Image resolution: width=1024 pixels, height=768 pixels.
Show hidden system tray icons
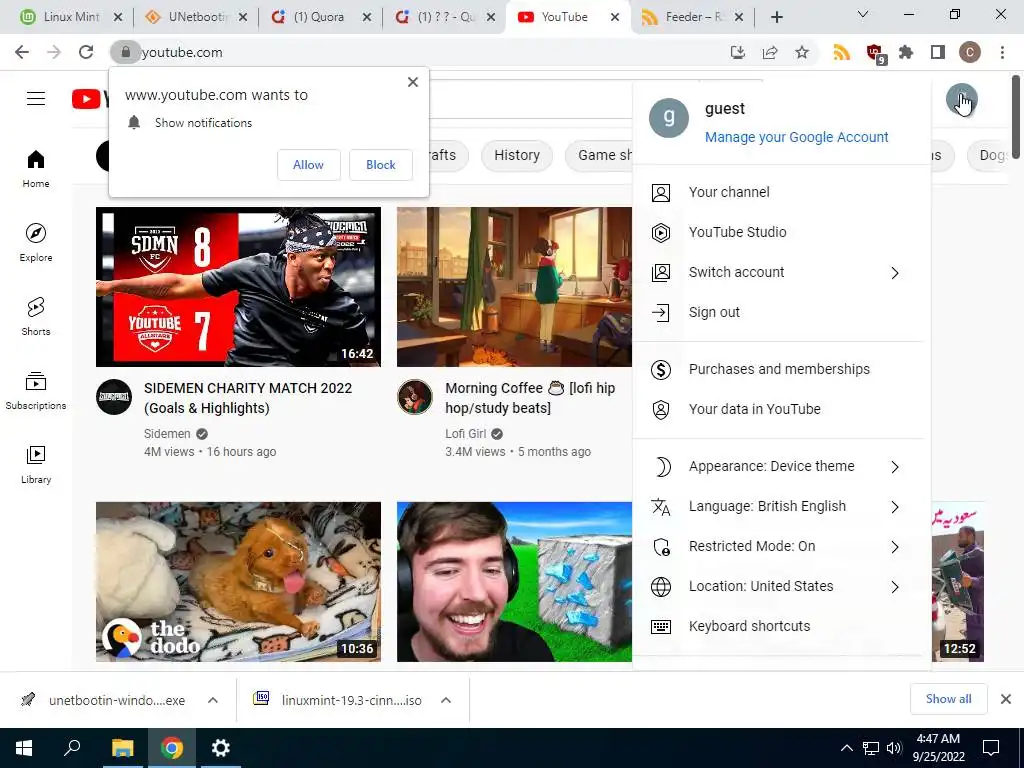[846, 748]
